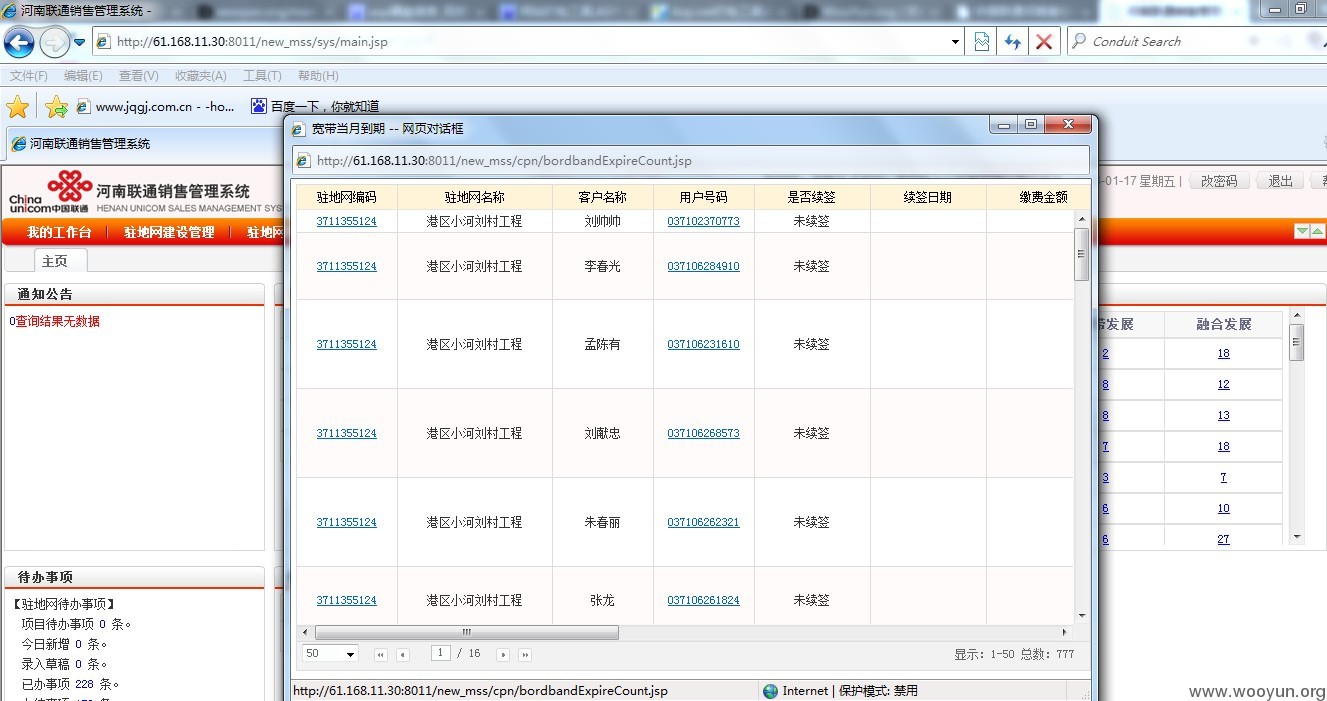This screenshot has width=1327, height=701.
Task: Click the compatibility view page icon
Action: pos(982,42)
